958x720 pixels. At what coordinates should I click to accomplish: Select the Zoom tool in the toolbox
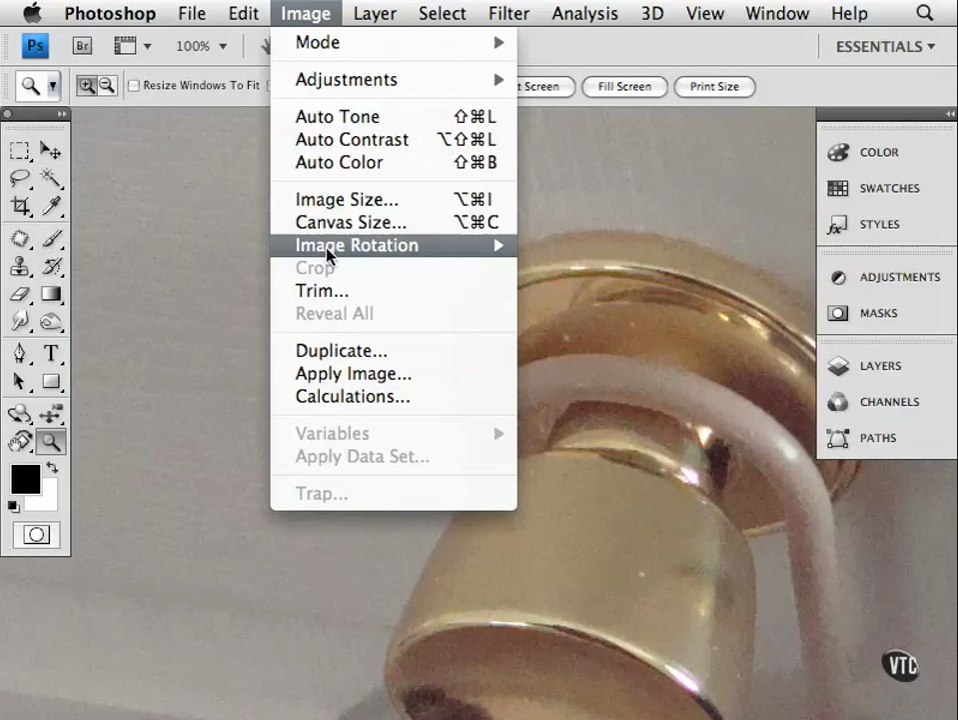tap(51, 442)
